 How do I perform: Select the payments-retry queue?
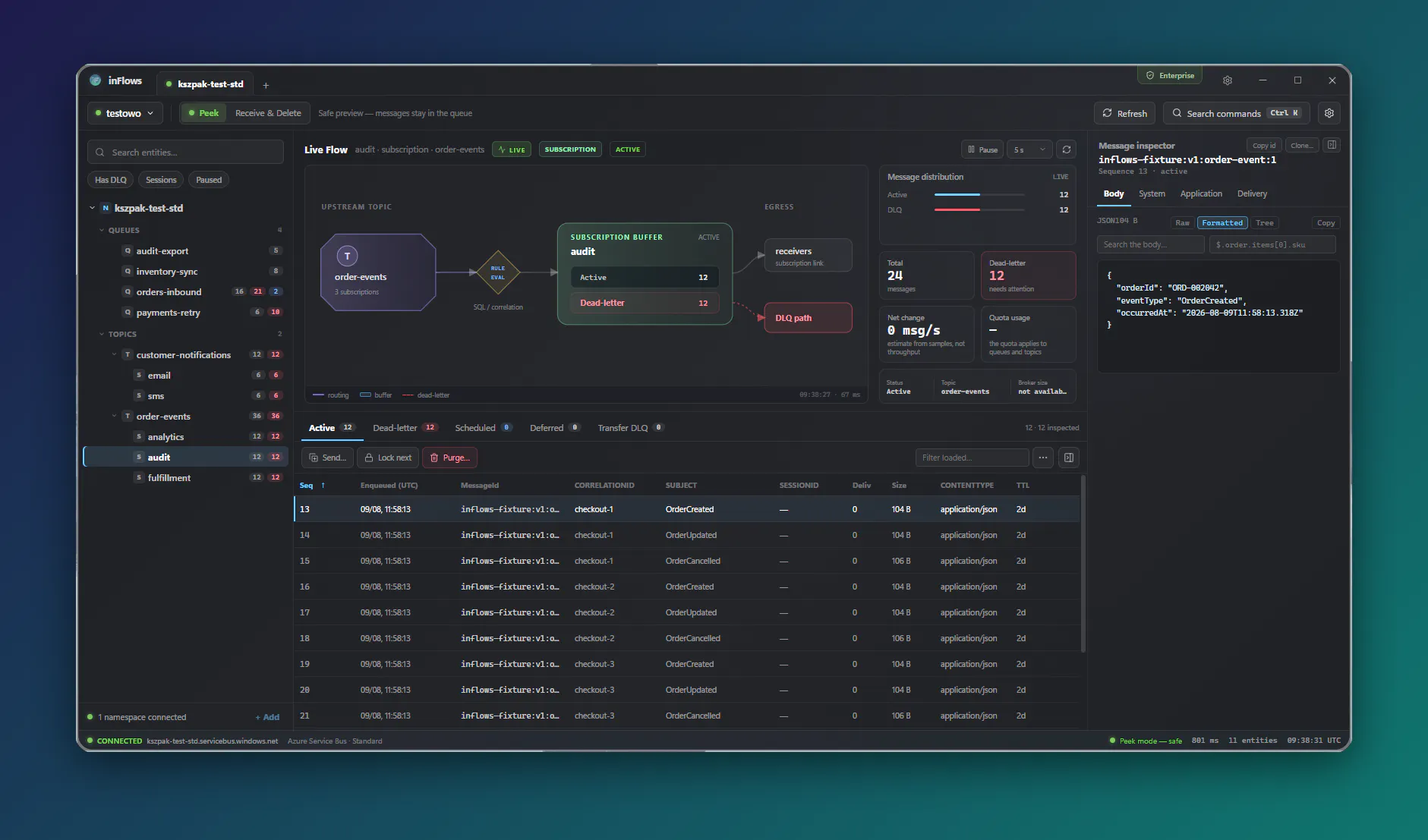point(186,313)
